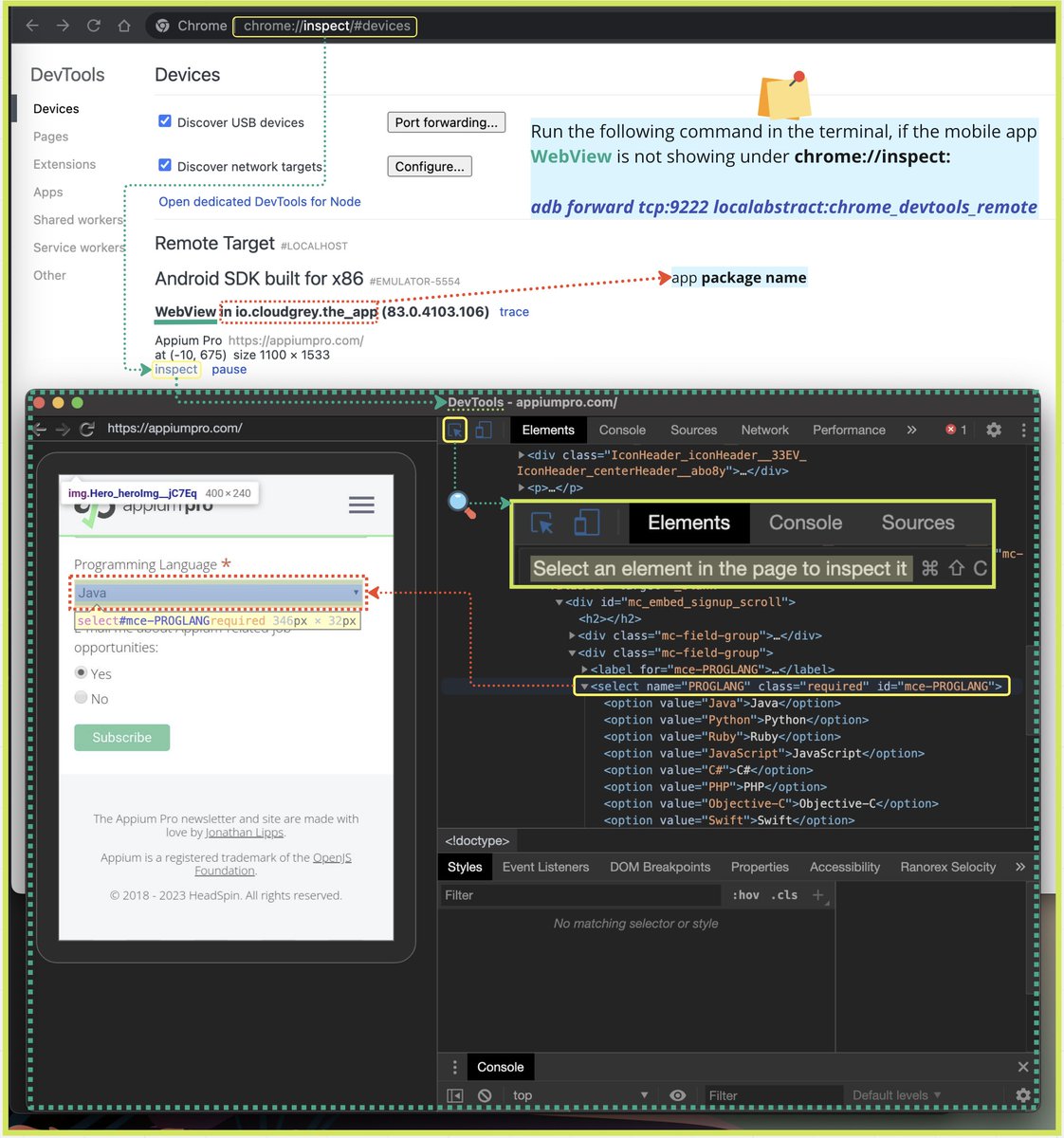Open DevTools three-dot customize menu
1064x1138 pixels.
point(1023,431)
